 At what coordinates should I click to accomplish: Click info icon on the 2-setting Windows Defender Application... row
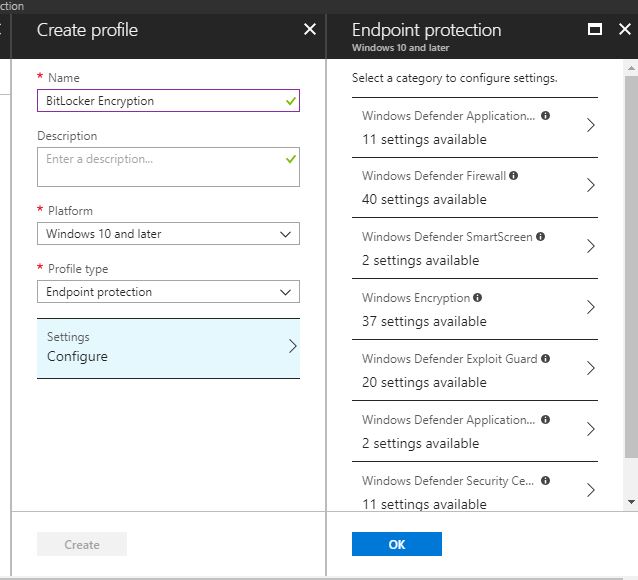coord(545,420)
